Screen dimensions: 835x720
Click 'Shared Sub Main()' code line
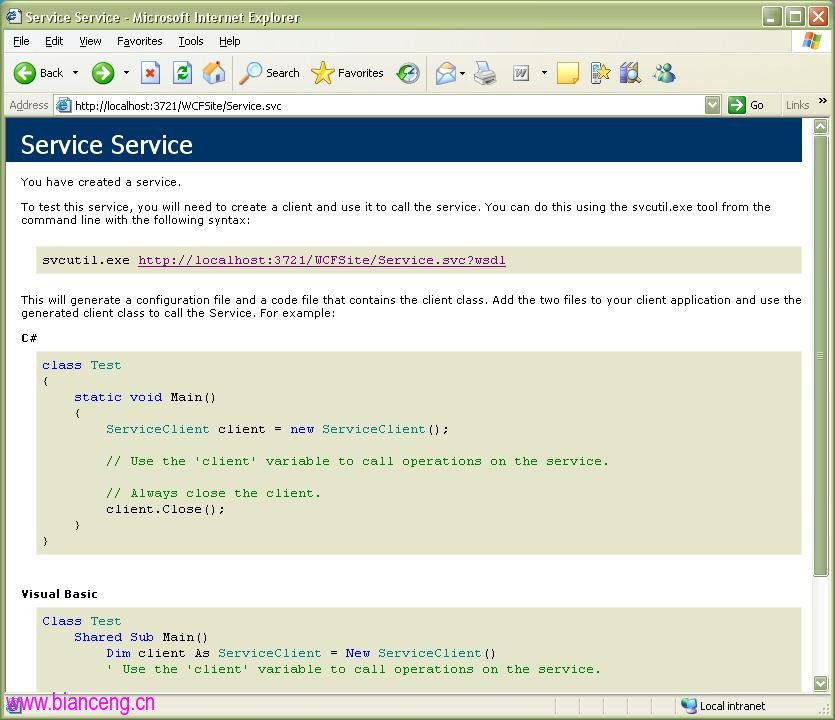(141, 637)
